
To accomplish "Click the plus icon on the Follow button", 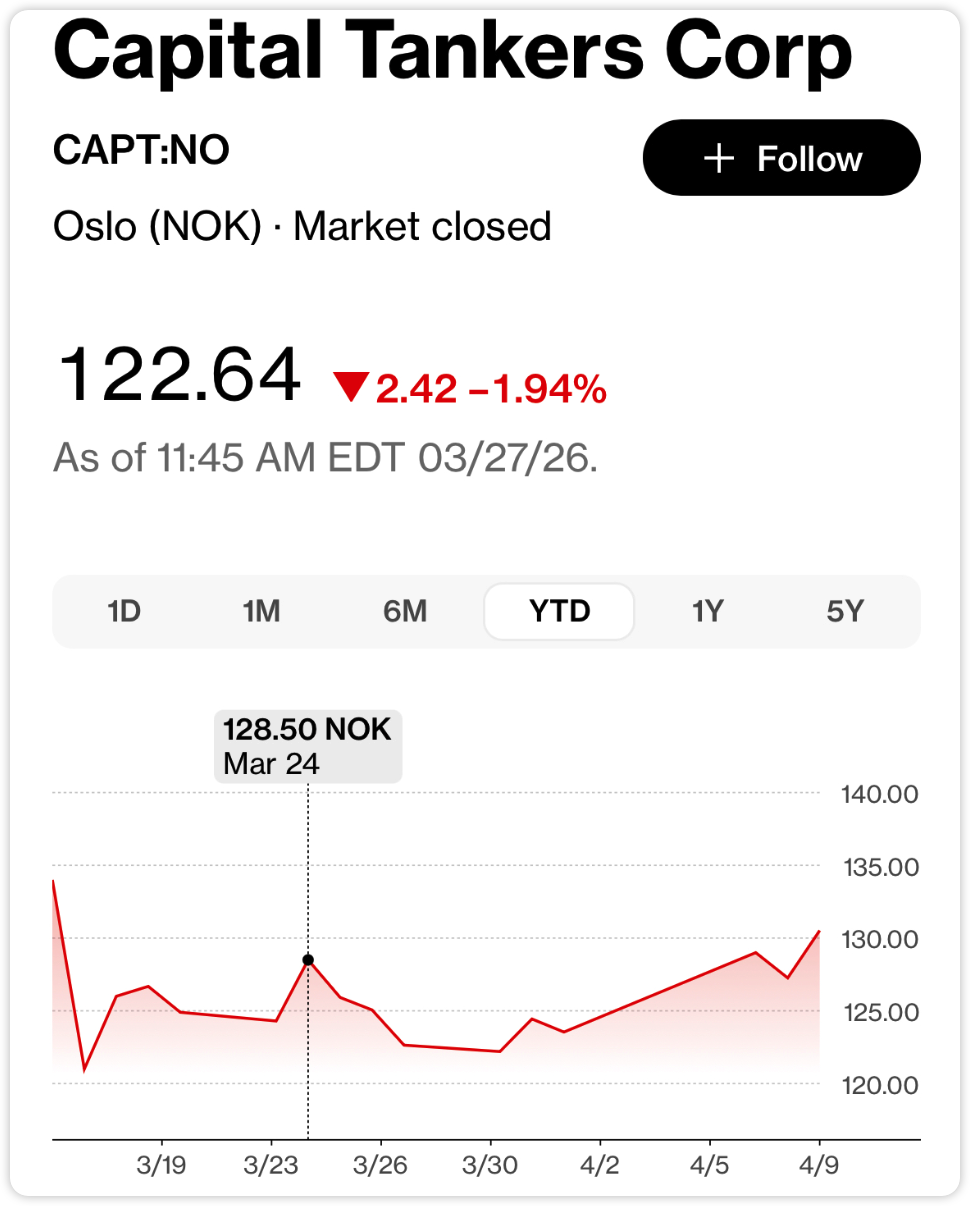I will click(719, 159).
